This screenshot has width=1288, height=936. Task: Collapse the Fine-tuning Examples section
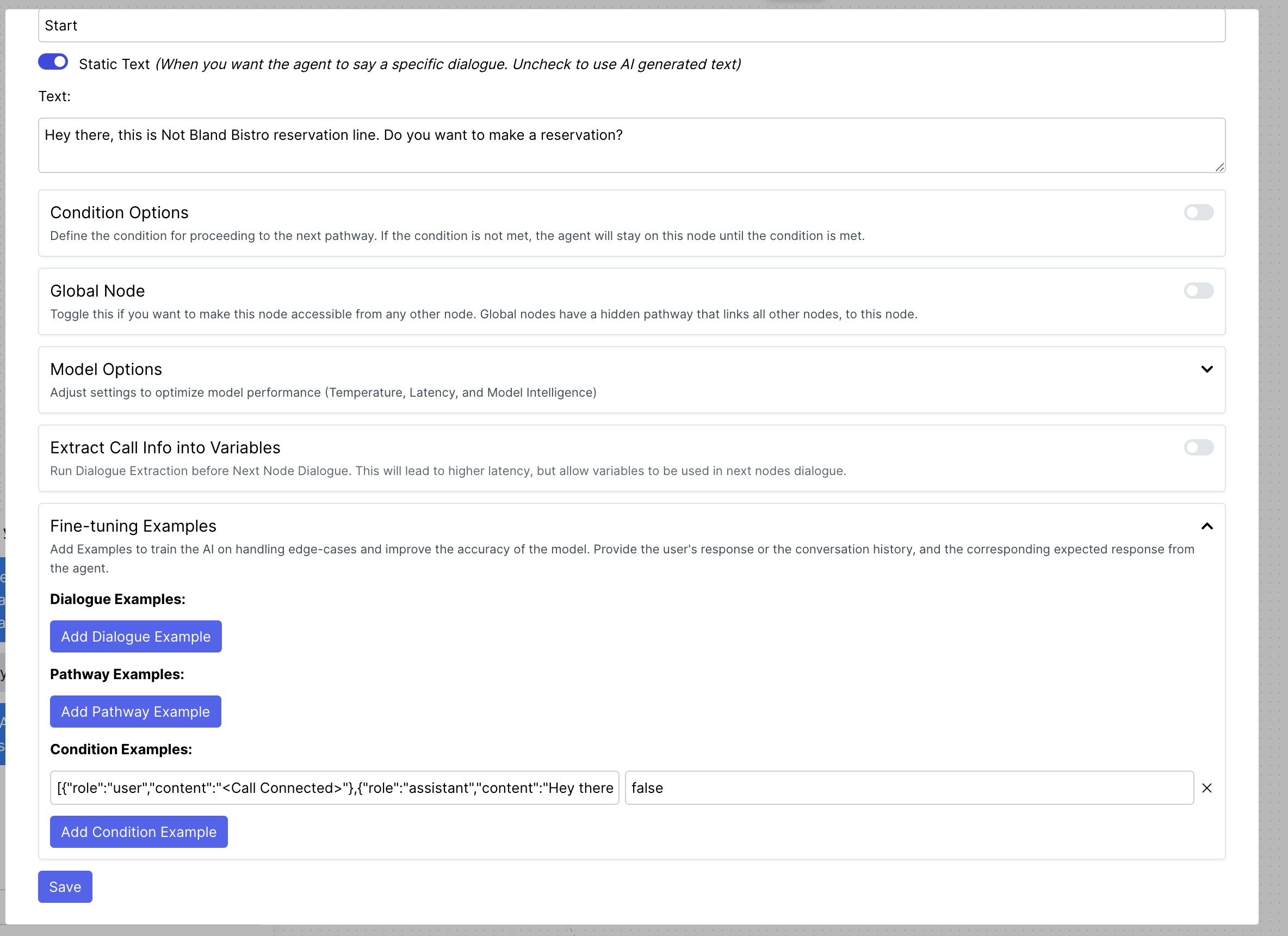click(x=1207, y=526)
